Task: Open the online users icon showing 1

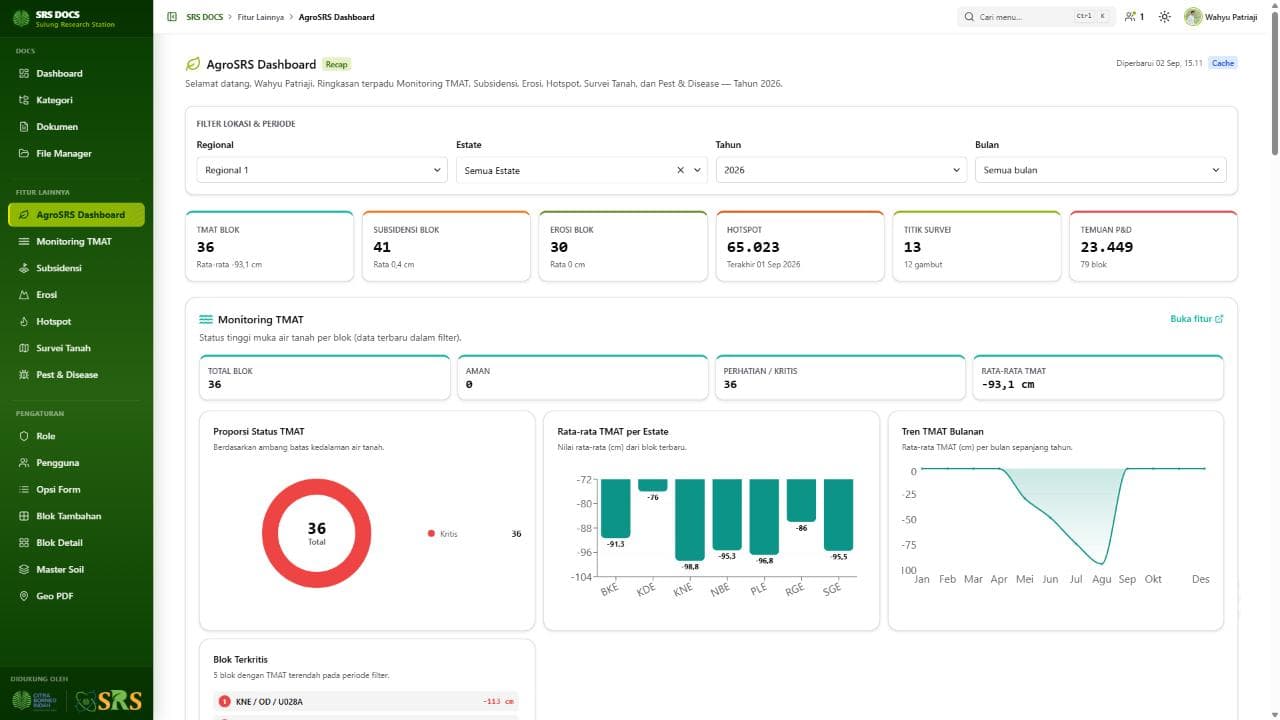Action: pyautogui.click(x=1134, y=17)
